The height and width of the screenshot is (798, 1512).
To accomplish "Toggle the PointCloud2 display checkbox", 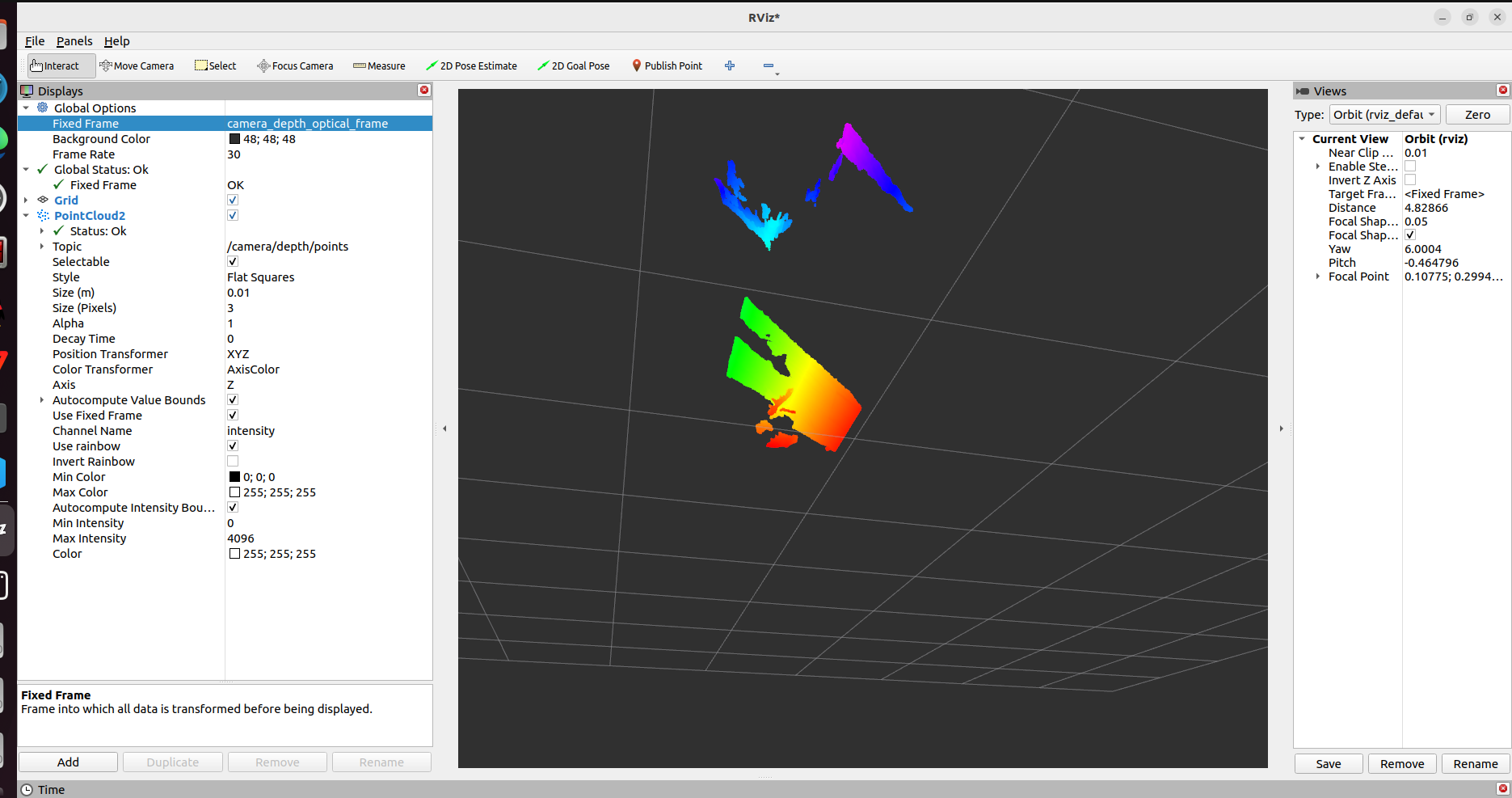I will click(x=233, y=215).
